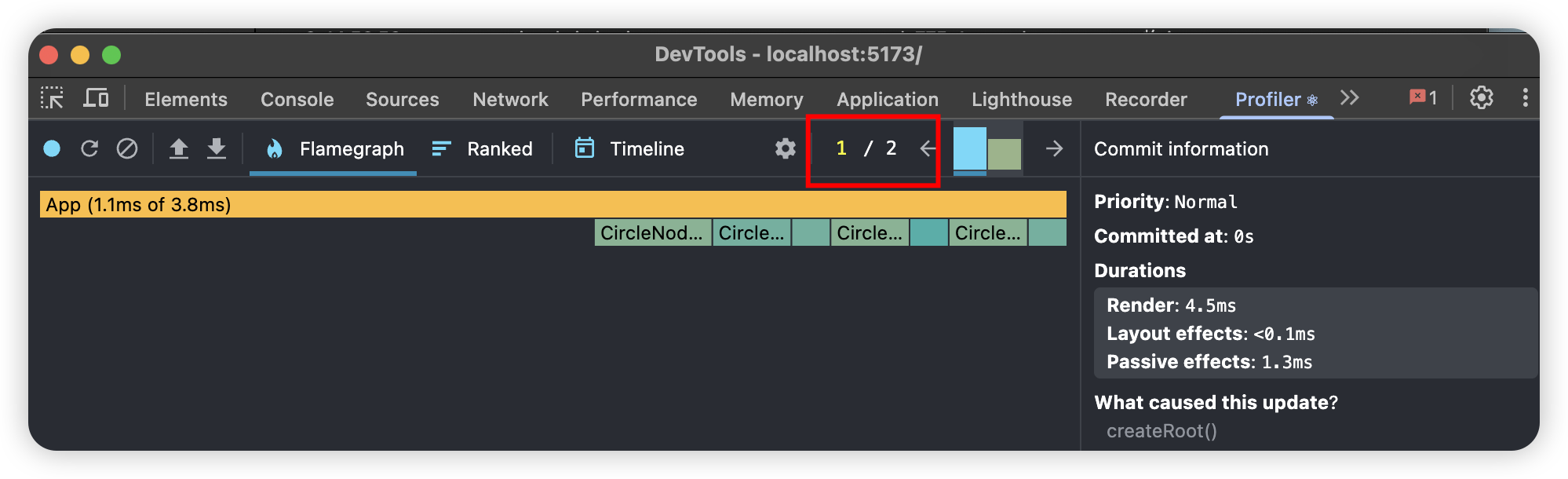
Task: Select previous commit arrow
Action: tap(928, 148)
